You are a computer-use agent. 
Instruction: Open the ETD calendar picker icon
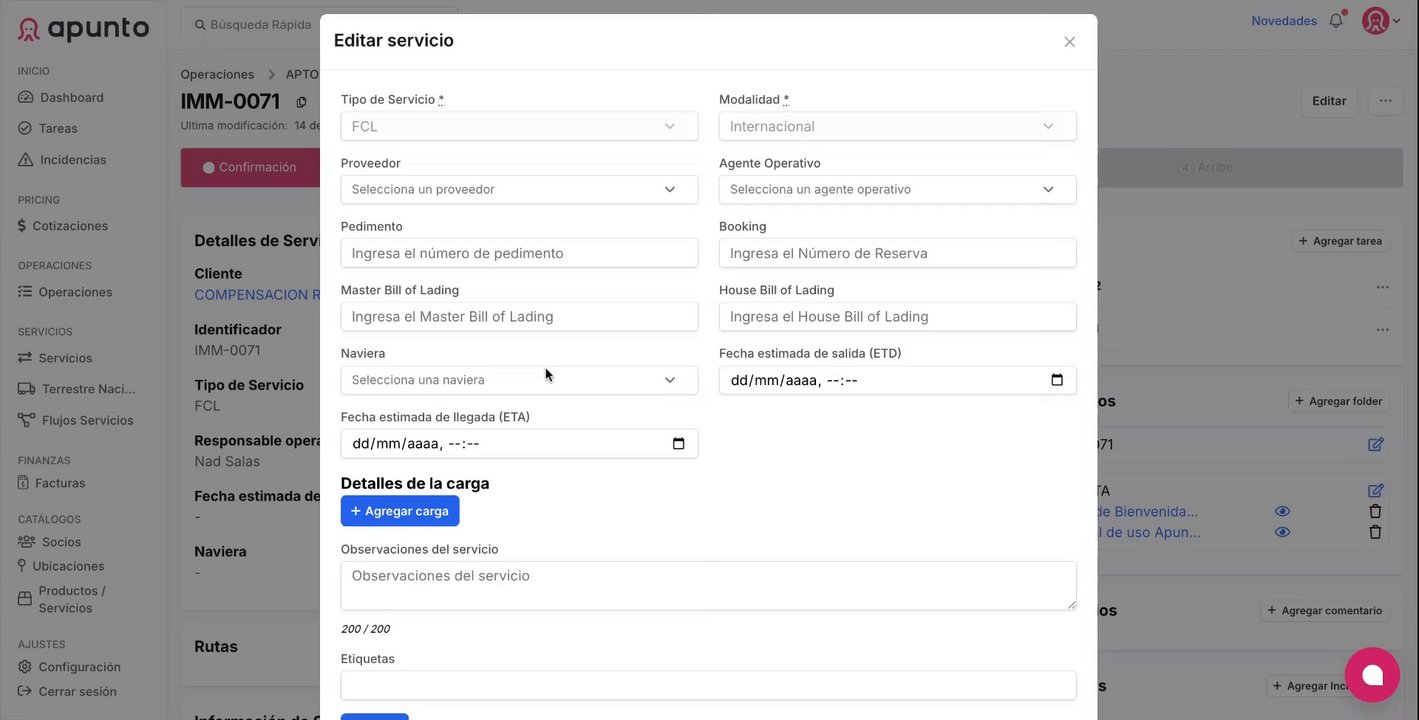pyautogui.click(x=1057, y=380)
